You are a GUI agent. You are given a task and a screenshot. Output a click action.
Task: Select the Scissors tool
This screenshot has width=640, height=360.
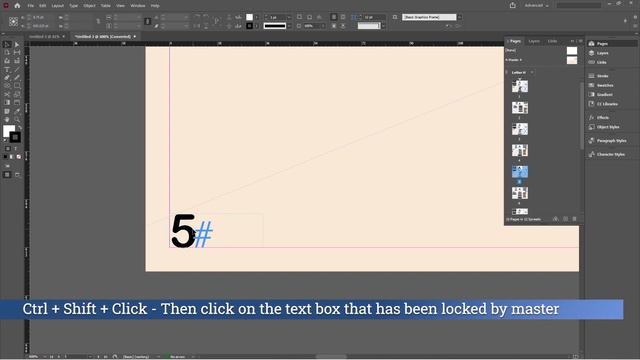pyautogui.click(x=7, y=94)
